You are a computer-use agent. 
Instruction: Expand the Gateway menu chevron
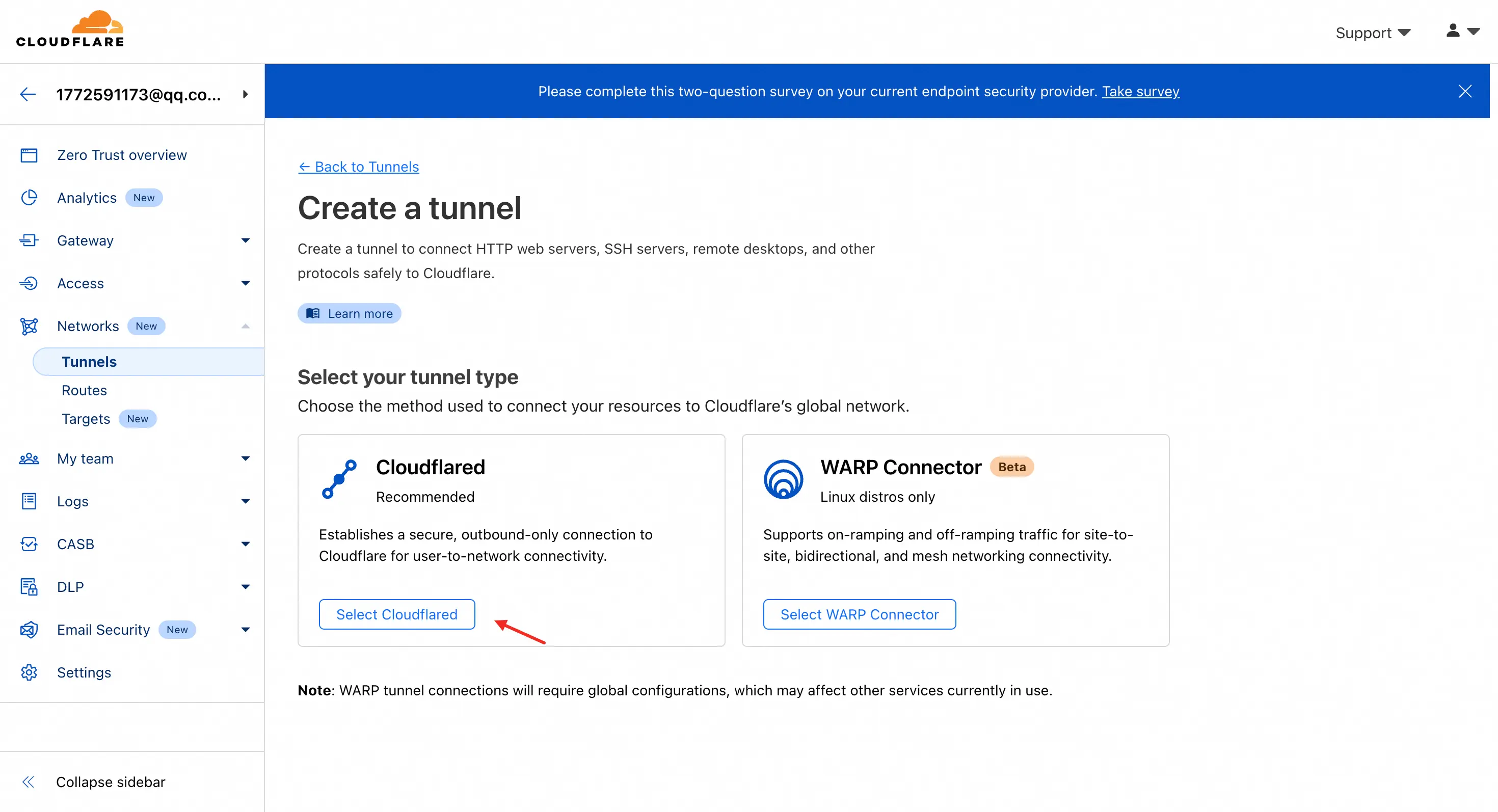(x=246, y=240)
